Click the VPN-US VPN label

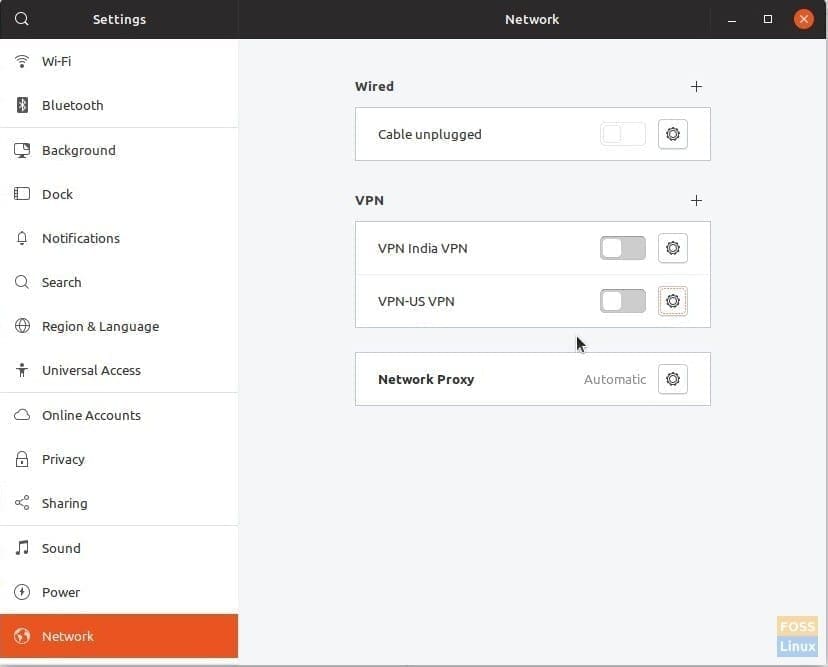tap(416, 301)
